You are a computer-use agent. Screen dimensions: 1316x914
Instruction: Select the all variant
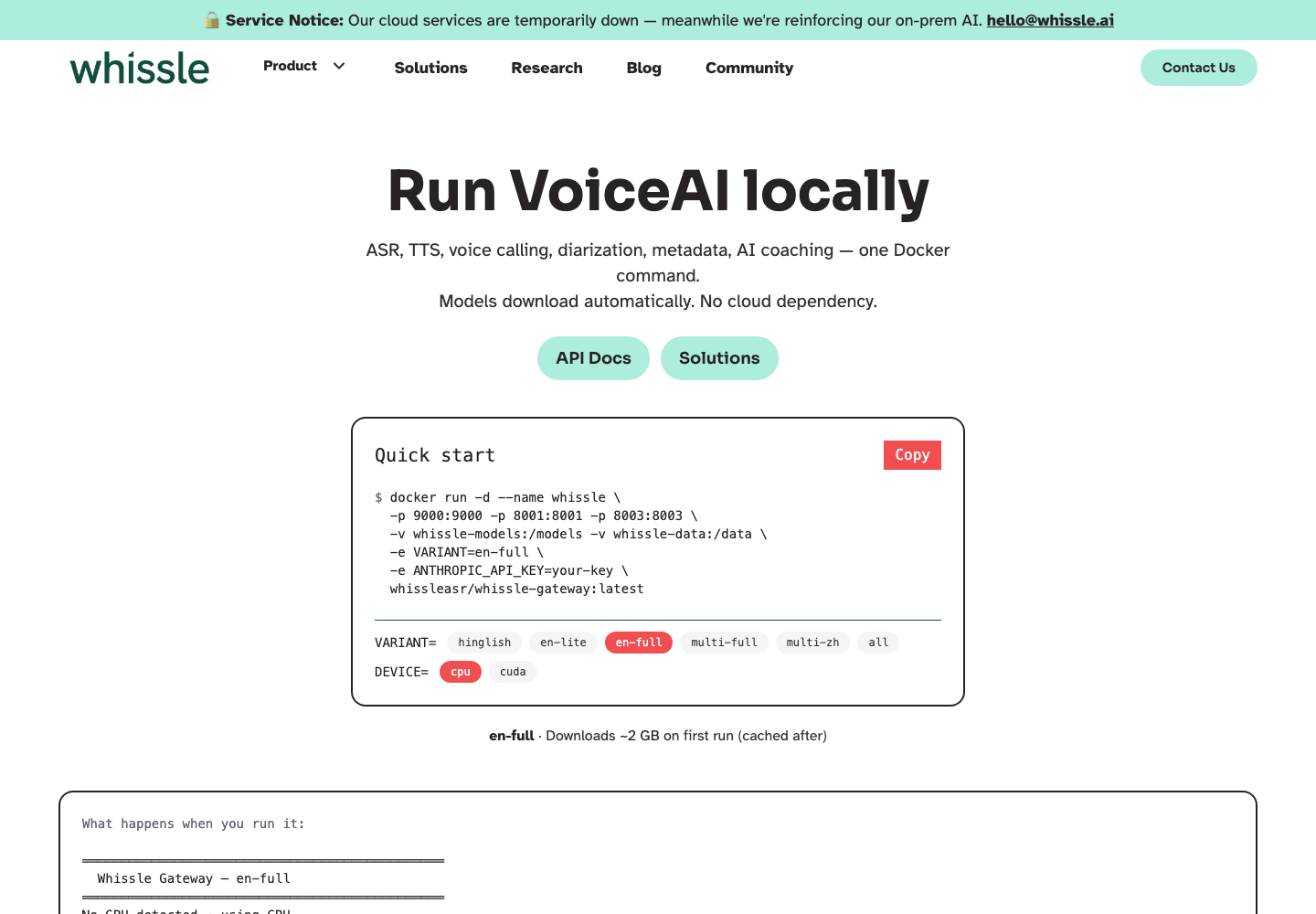pyautogui.click(x=878, y=643)
